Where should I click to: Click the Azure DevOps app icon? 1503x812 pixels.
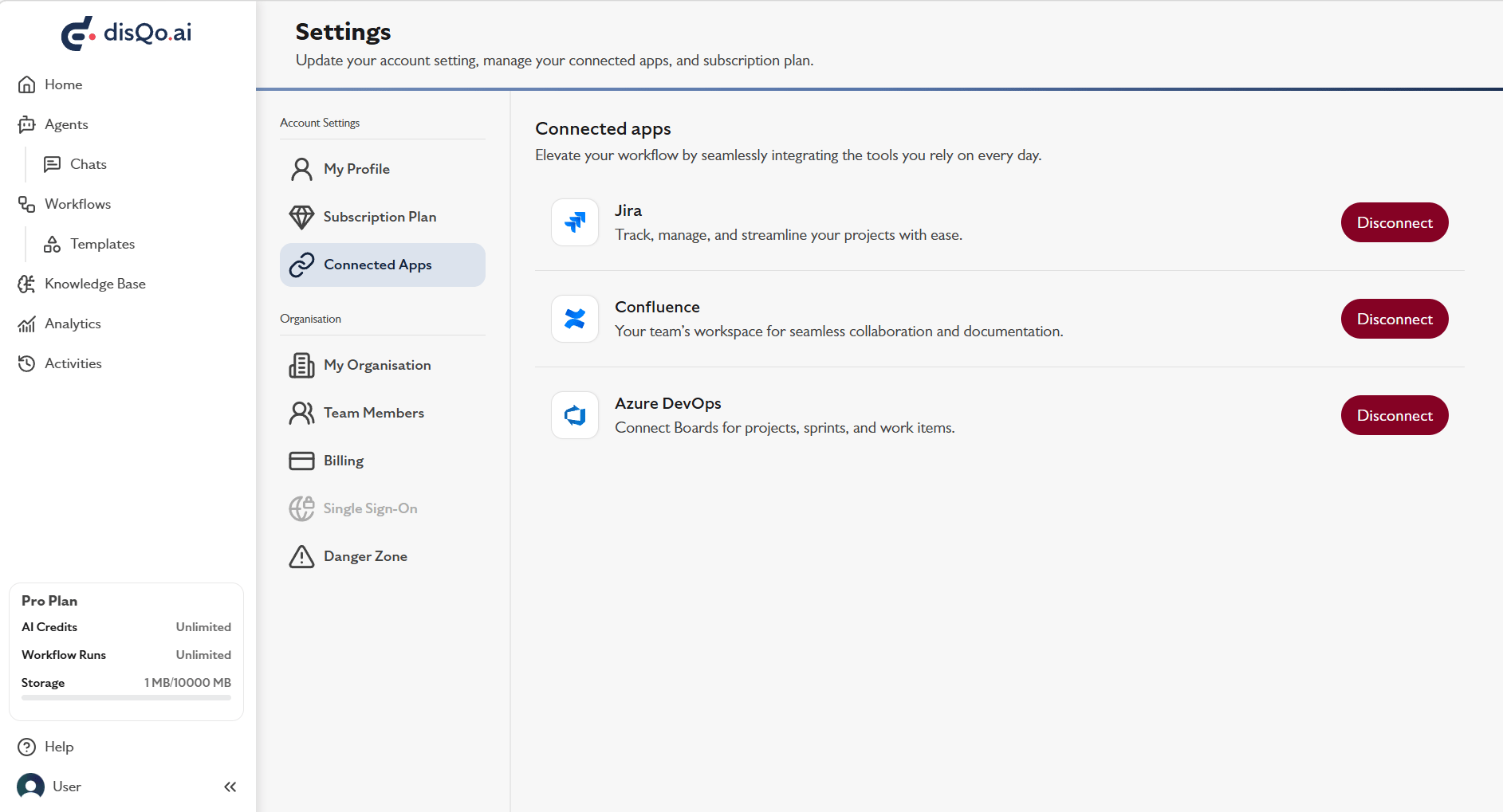click(x=575, y=415)
